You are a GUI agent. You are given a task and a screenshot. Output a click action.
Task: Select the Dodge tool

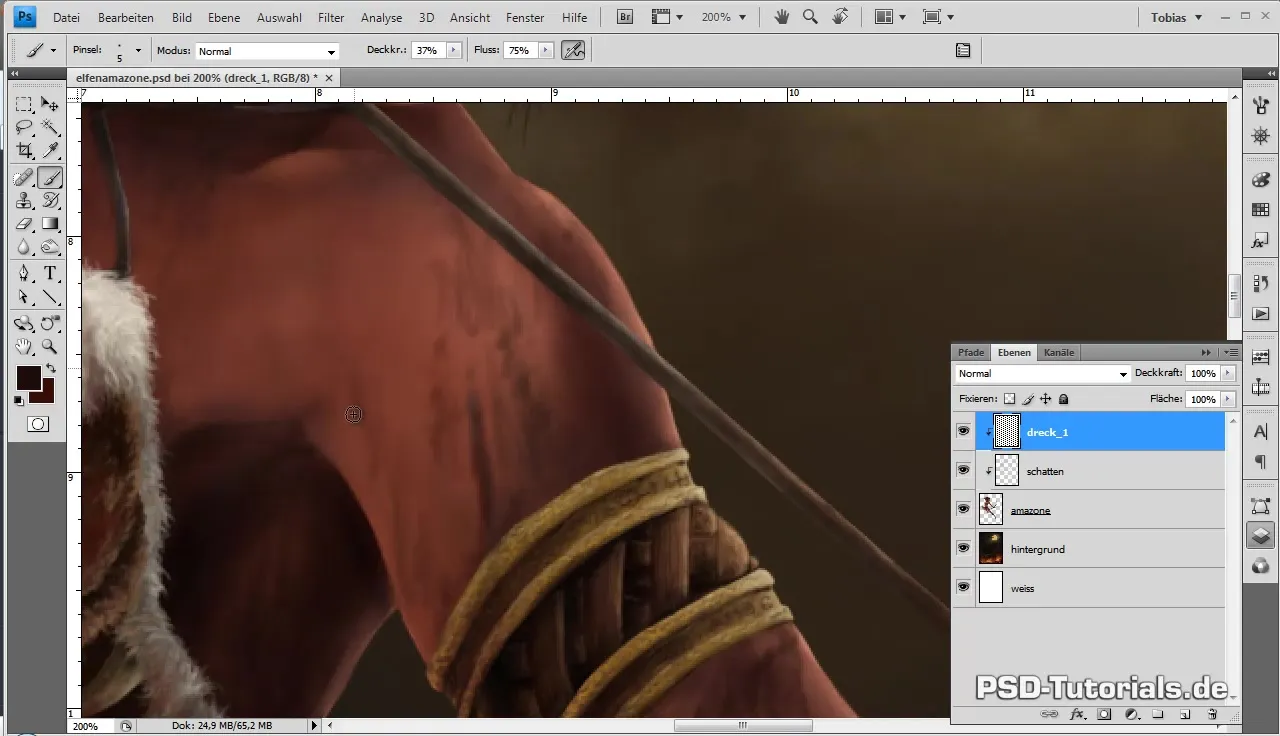click(49, 247)
